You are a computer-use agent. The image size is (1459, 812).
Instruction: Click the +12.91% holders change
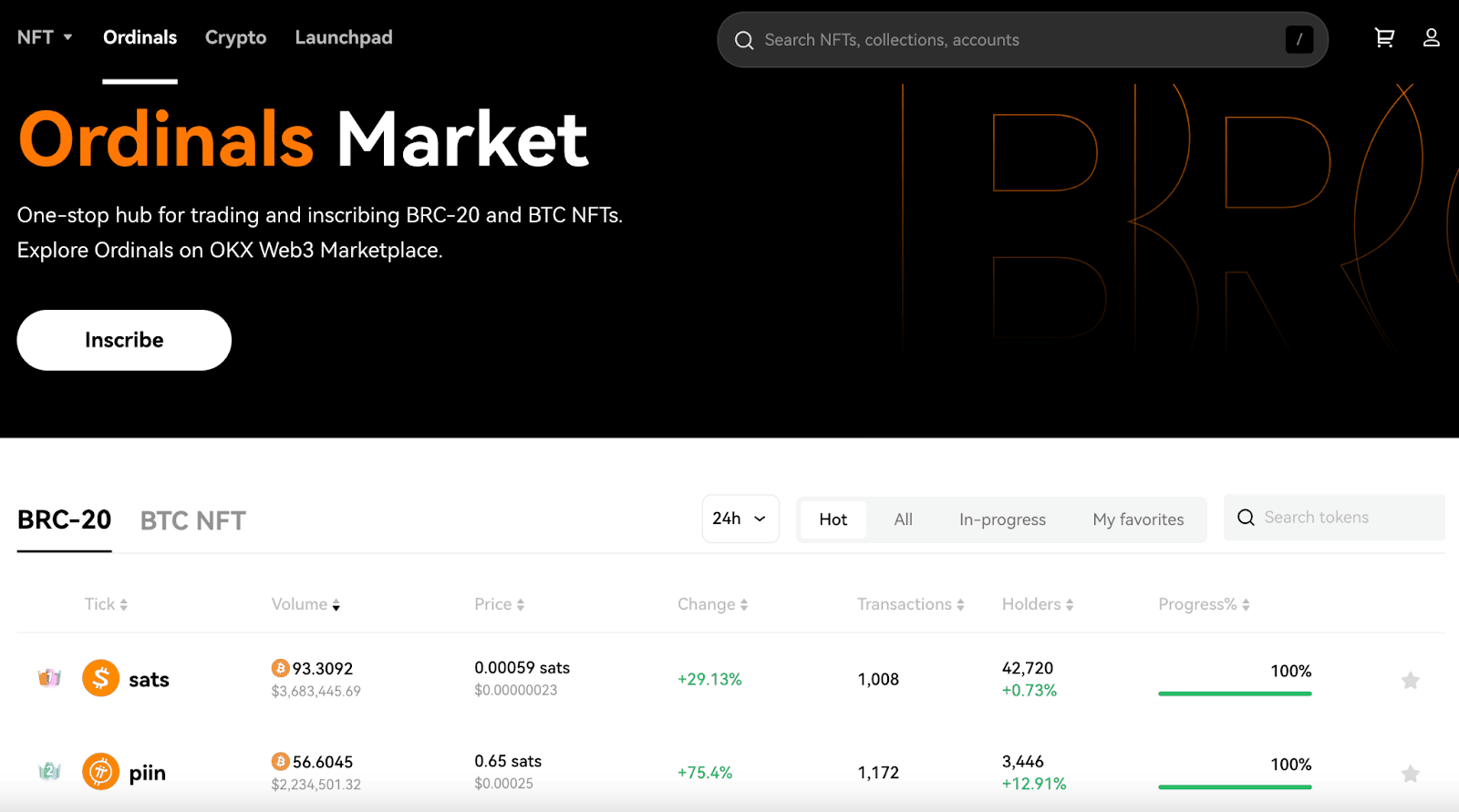[x=1034, y=784]
